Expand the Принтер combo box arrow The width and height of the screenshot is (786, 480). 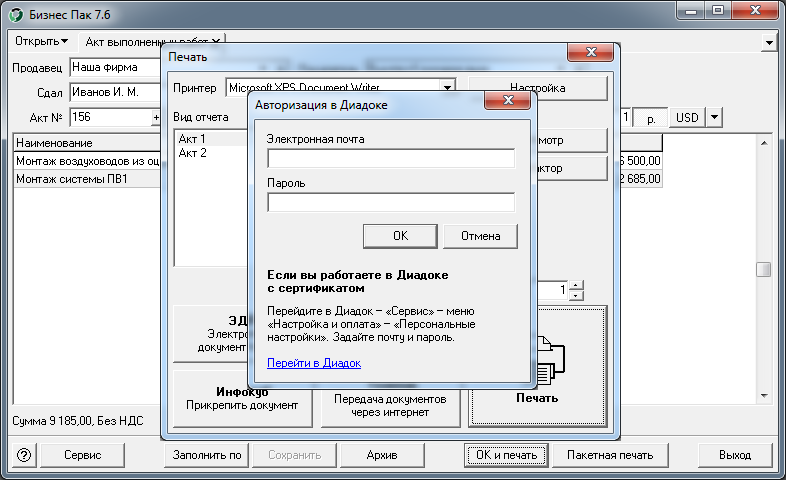tap(447, 87)
